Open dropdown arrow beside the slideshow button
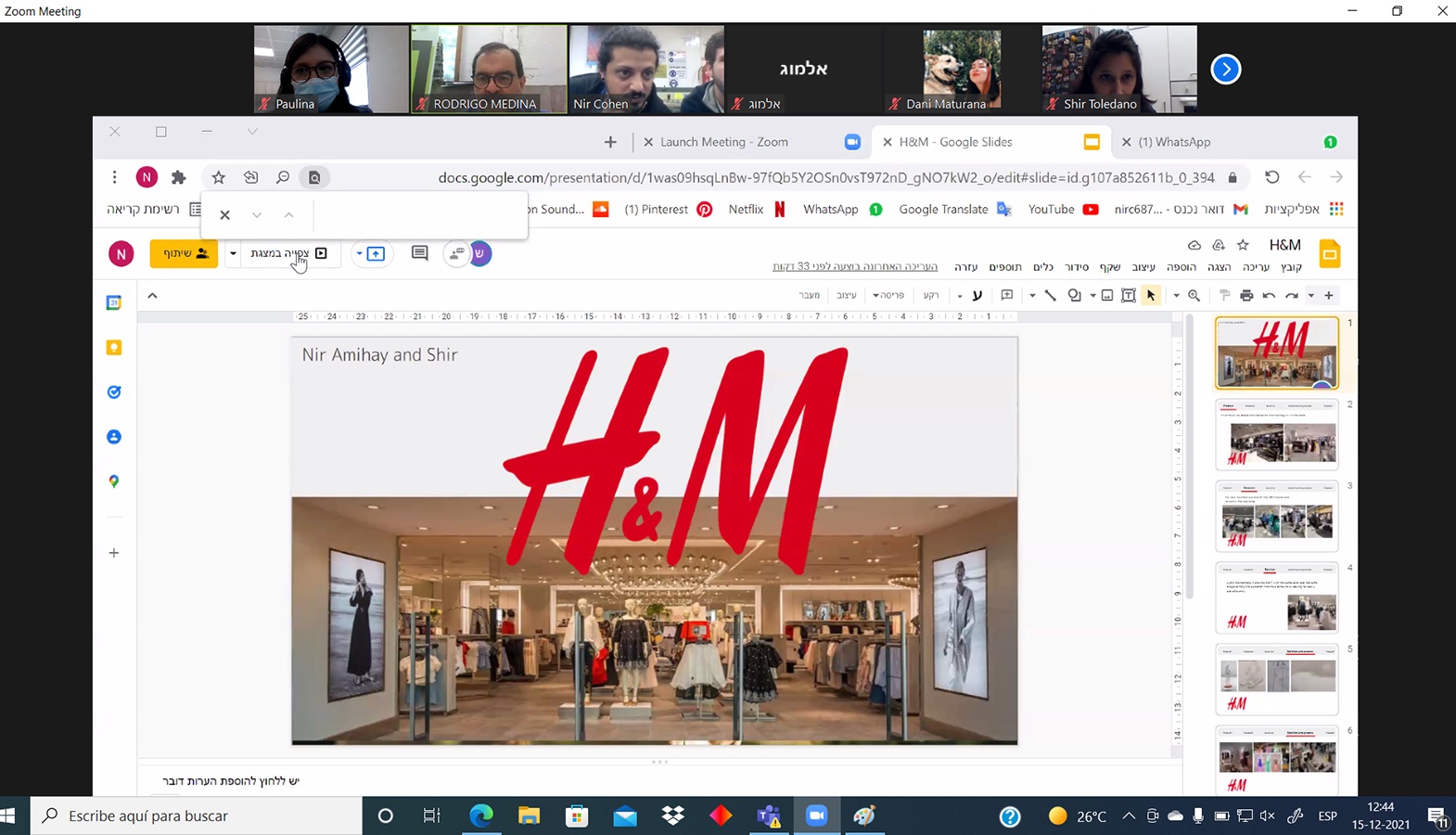 (233, 253)
